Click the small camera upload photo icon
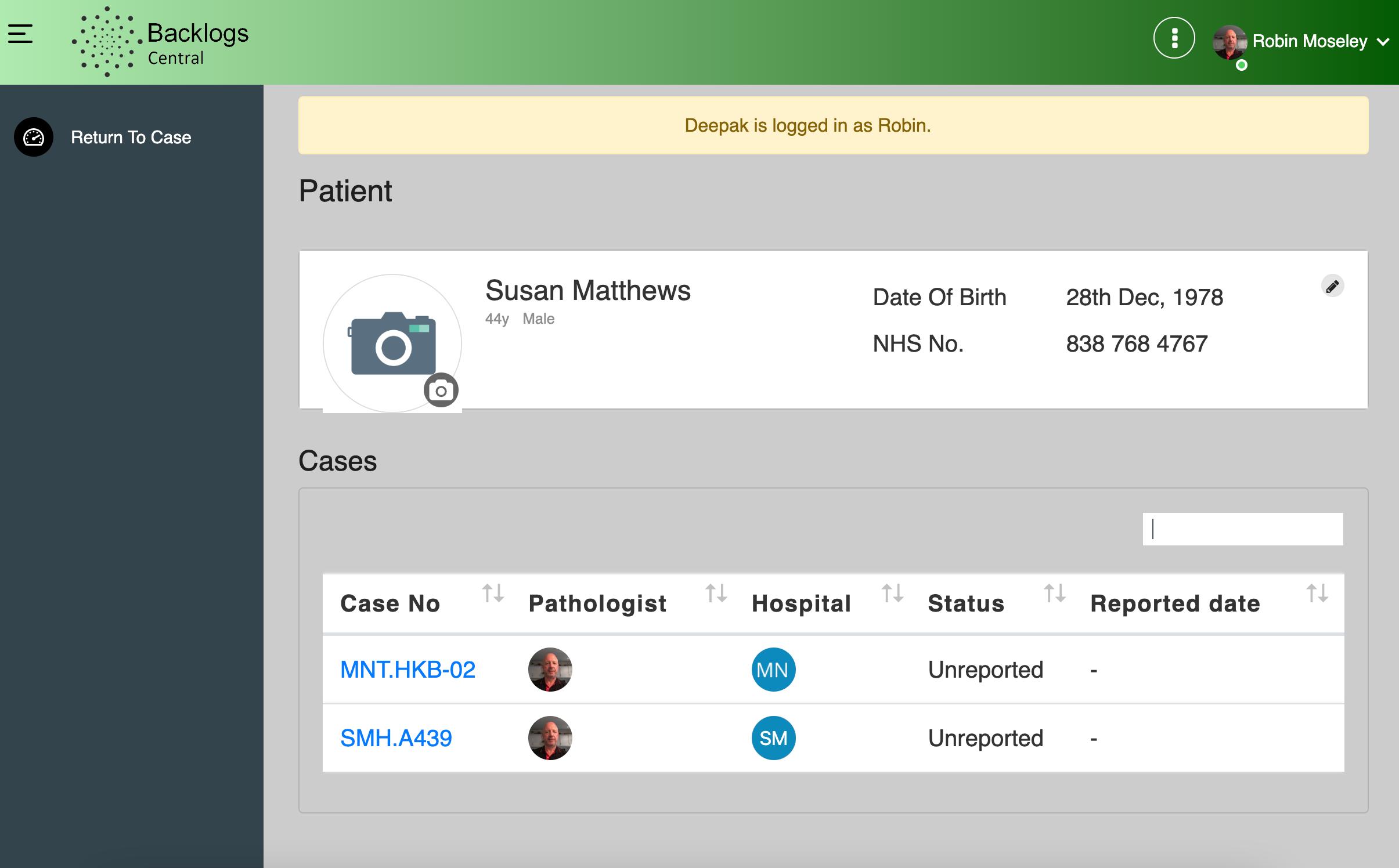Image resolution: width=1399 pixels, height=868 pixels. 441,390
